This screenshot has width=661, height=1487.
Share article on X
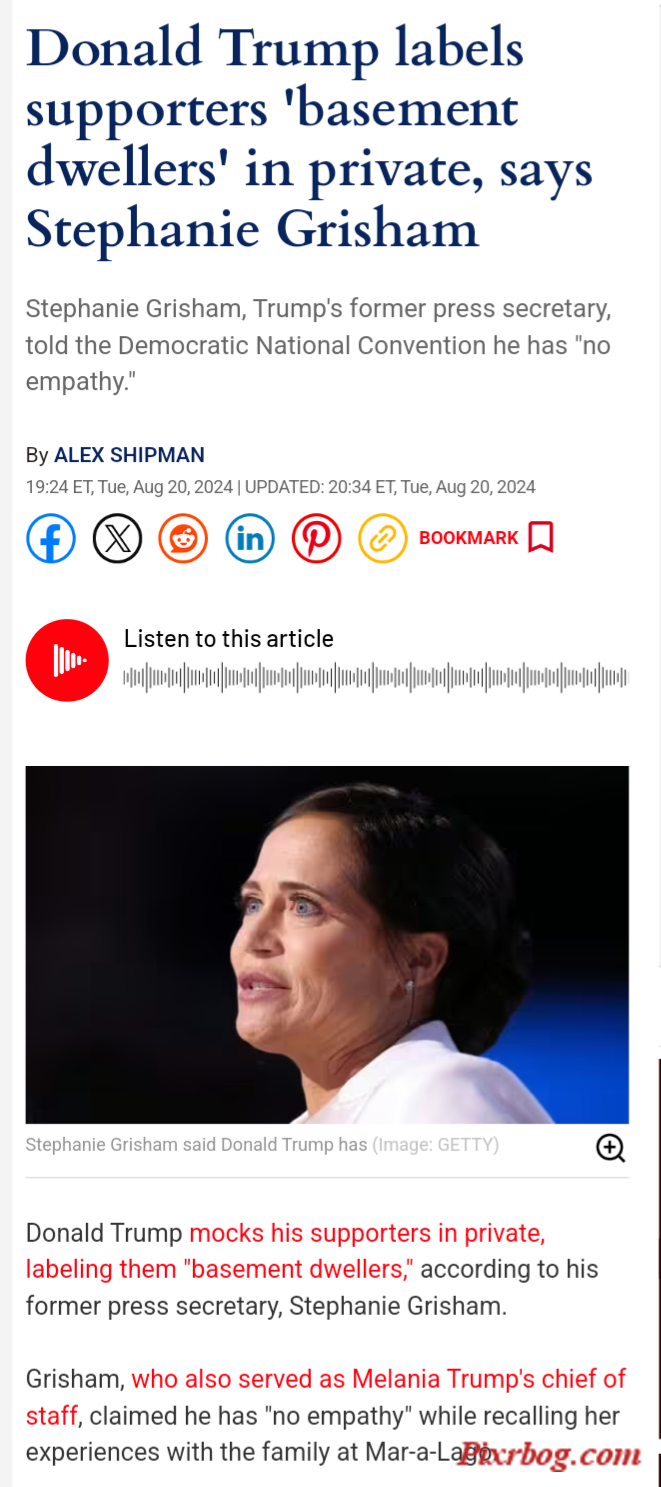coord(117,538)
